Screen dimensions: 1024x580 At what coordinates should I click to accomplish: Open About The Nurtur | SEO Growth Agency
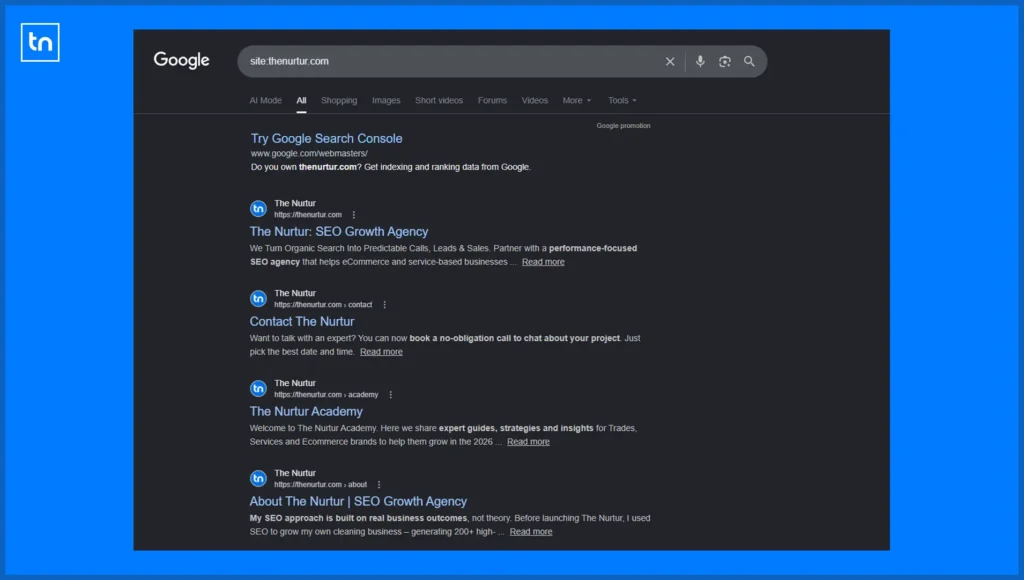(358, 502)
